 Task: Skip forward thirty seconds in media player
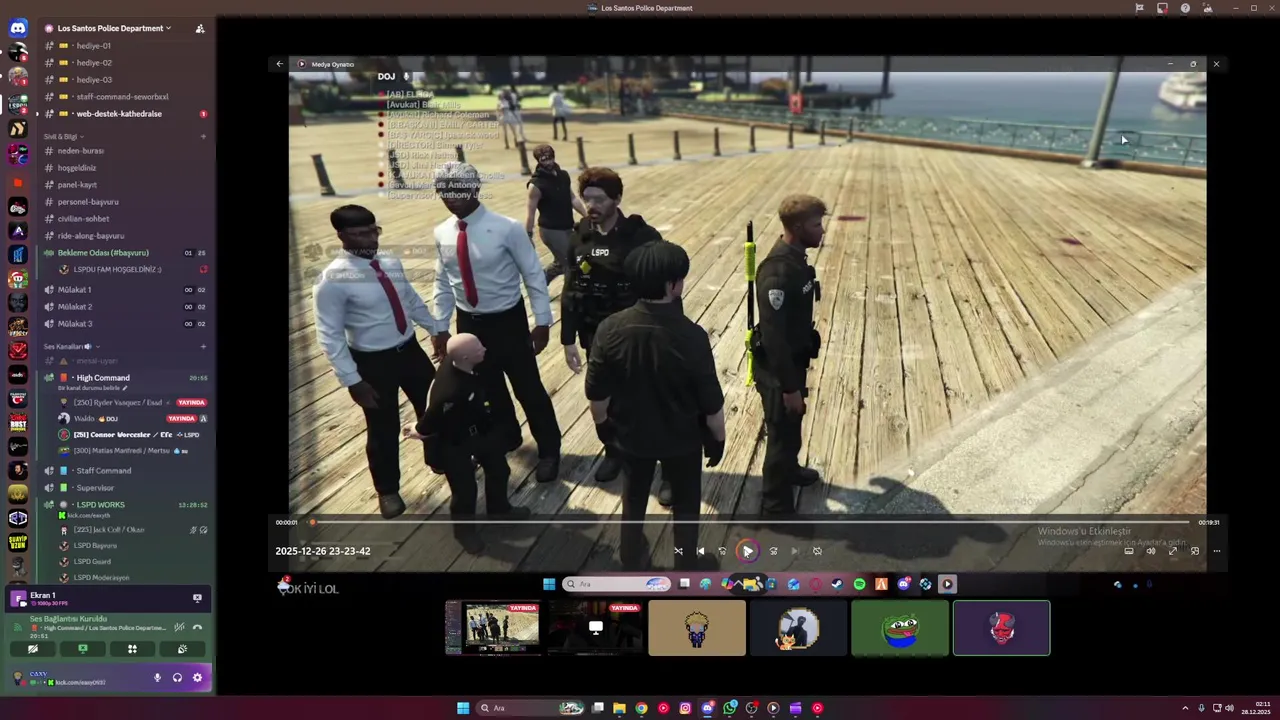pos(773,551)
